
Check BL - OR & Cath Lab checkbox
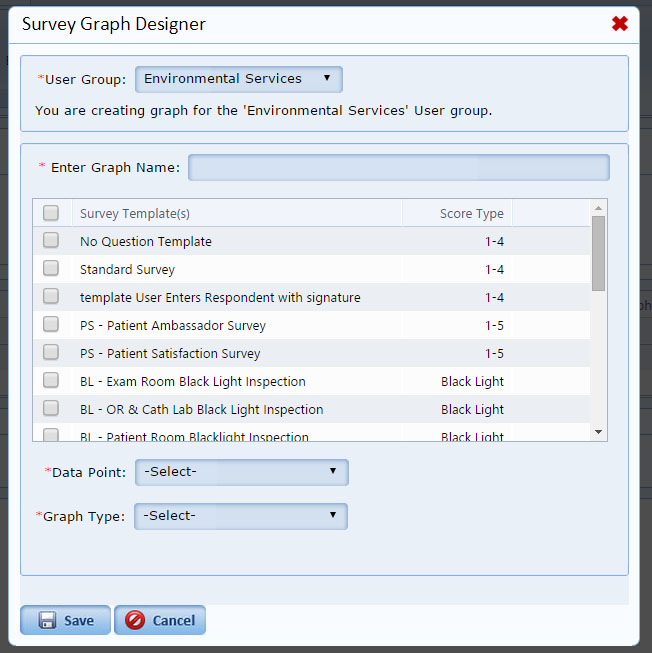[x=51, y=409]
